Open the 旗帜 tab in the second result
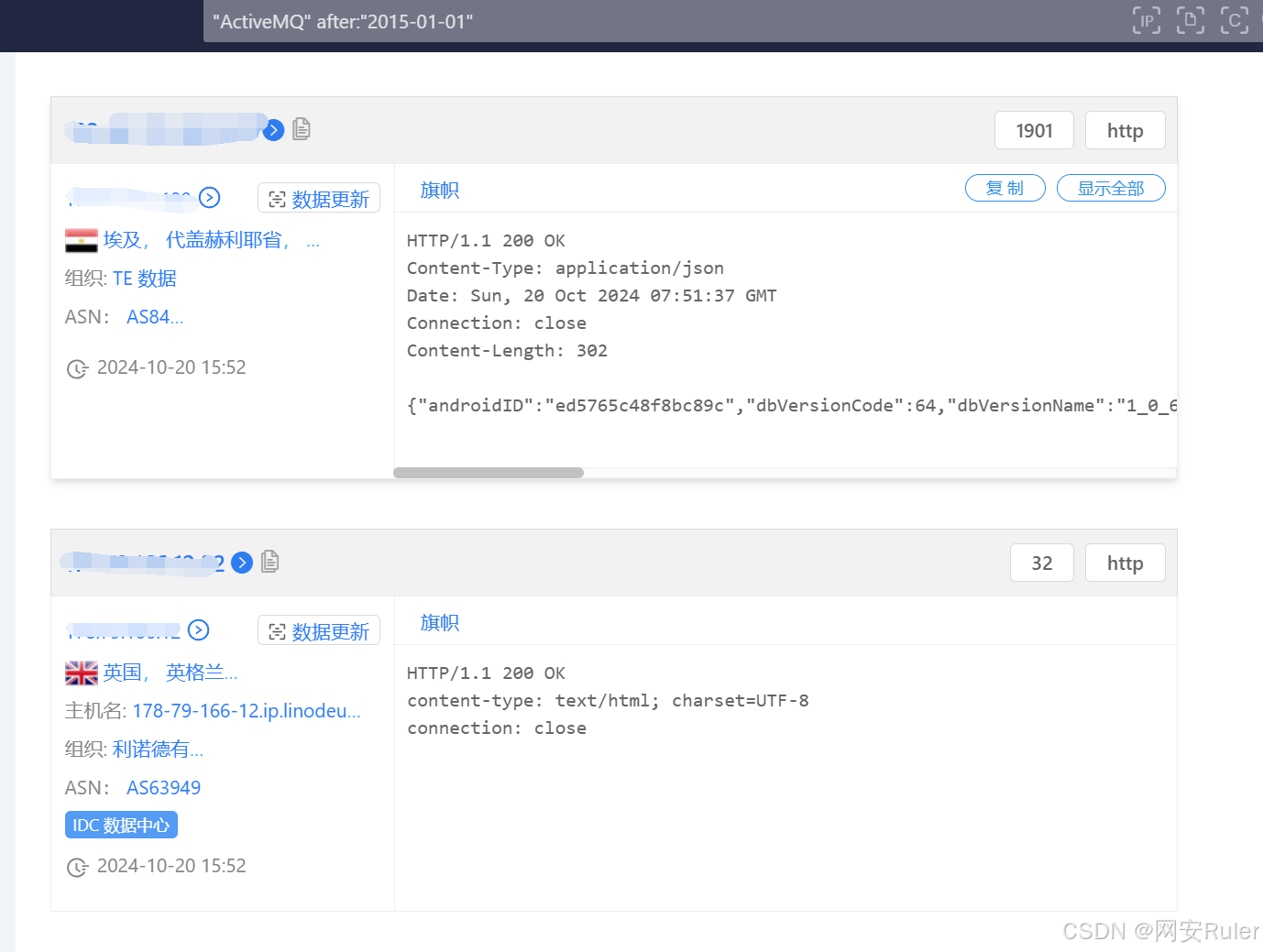 click(440, 622)
